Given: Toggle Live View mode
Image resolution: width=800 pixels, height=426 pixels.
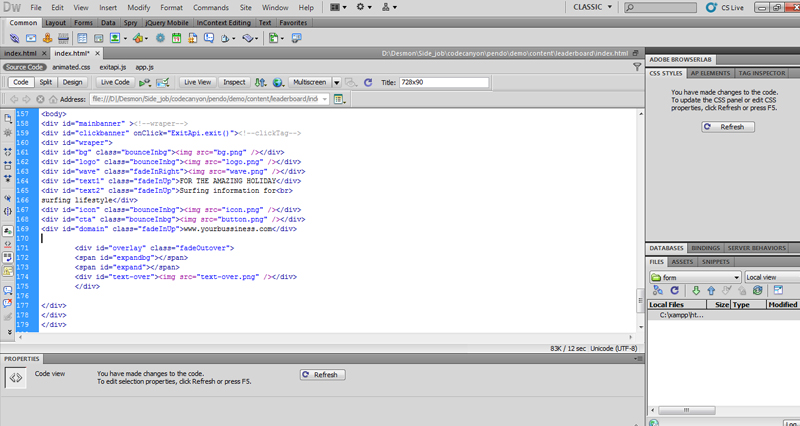Looking at the screenshot, I should tap(196, 82).
